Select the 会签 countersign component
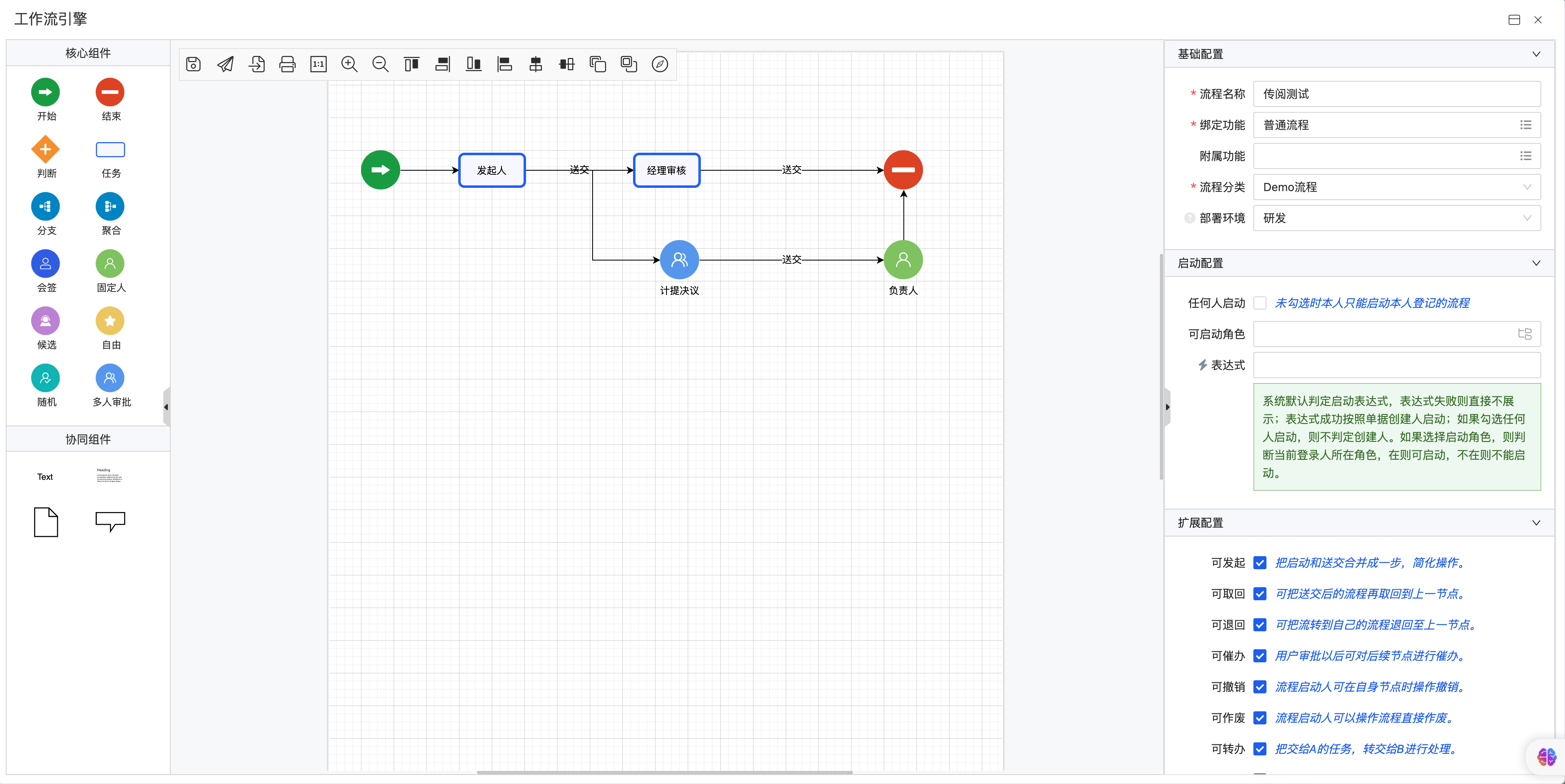This screenshot has height=784, width=1565. pos(46,263)
